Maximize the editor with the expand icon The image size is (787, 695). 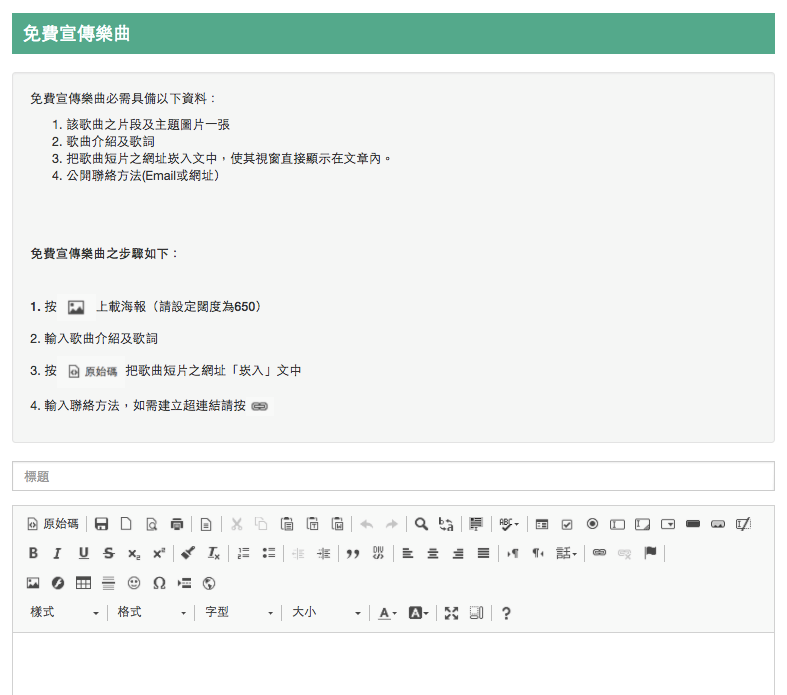click(x=451, y=613)
